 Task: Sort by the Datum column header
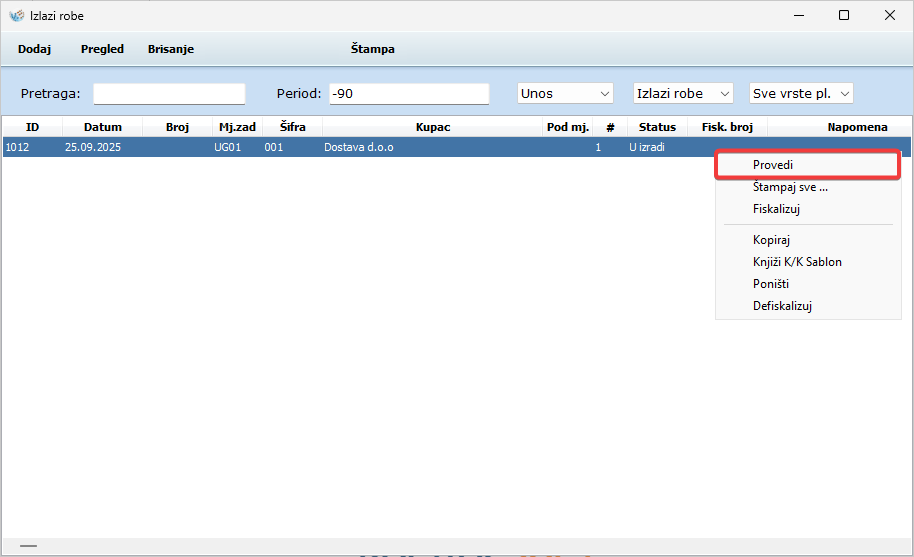point(102,127)
